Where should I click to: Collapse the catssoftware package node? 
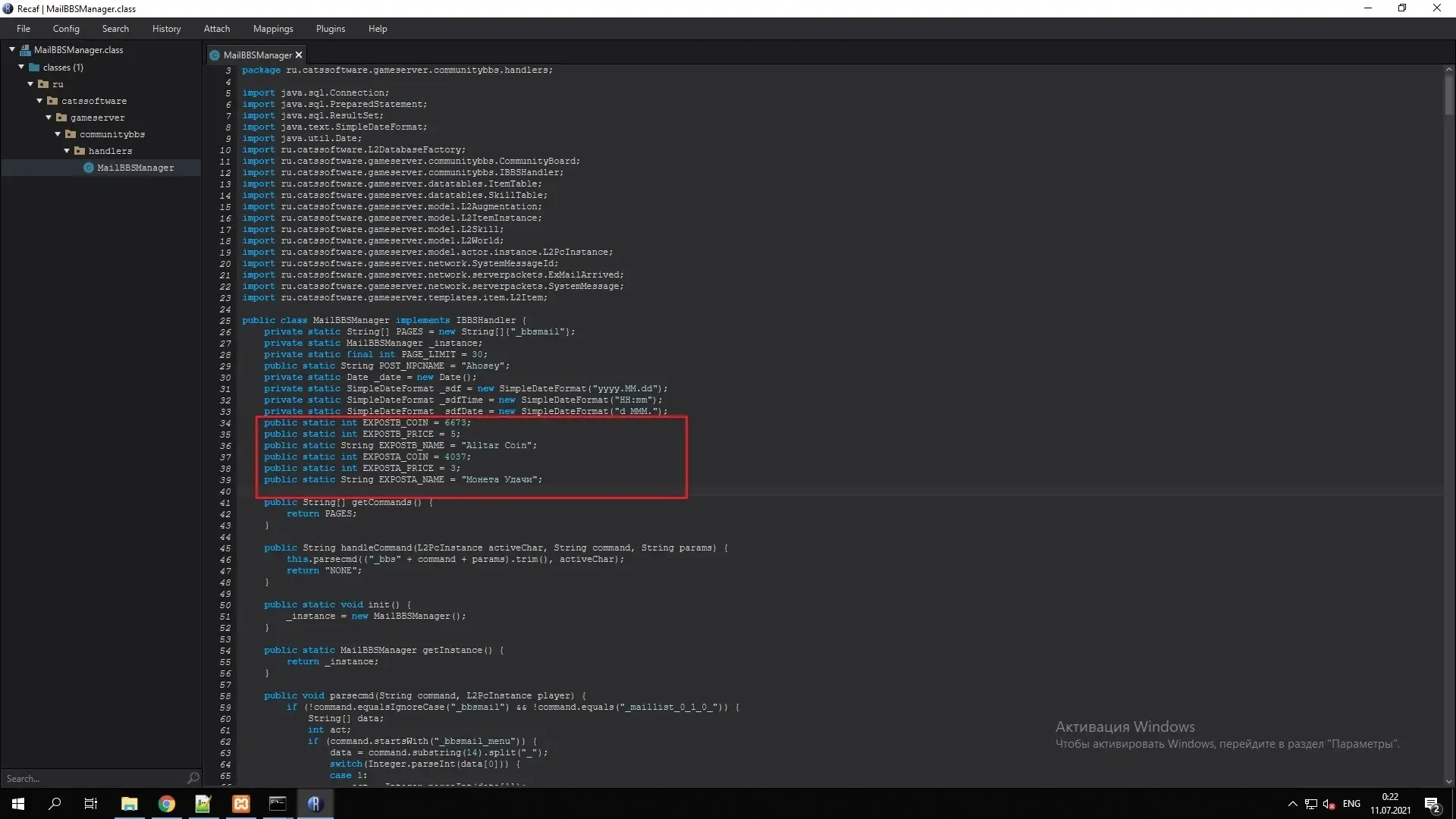pyautogui.click(x=39, y=101)
